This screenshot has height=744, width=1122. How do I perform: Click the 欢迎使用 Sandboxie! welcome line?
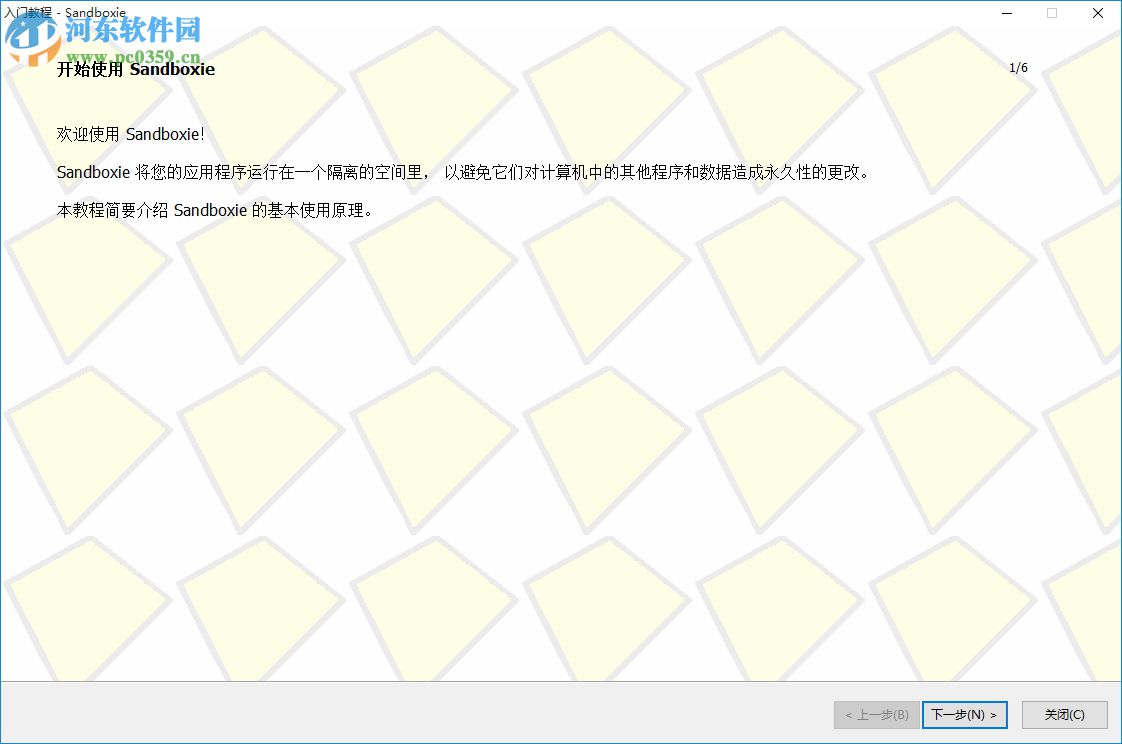(x=130, y=134)
